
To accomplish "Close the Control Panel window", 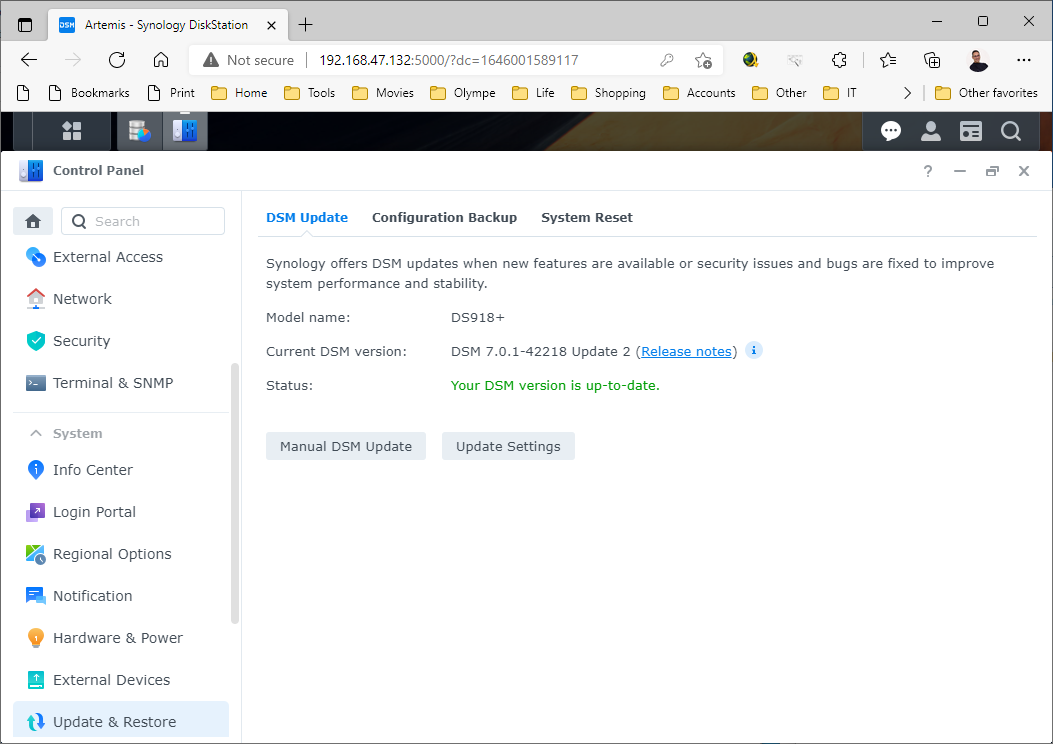I will coord(1023,171).
